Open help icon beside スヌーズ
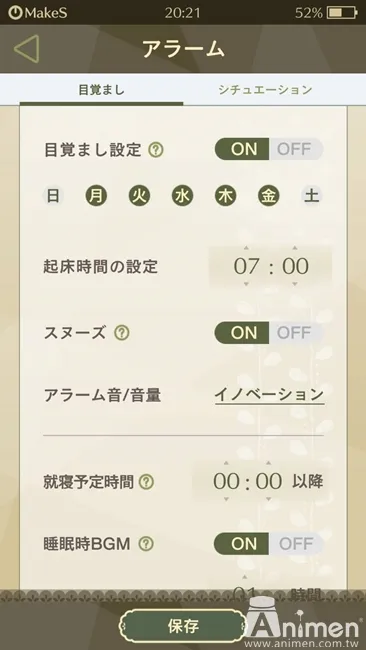Image resolution: width=366 pixels, height=650 pixels. click(x=122, y=333)
